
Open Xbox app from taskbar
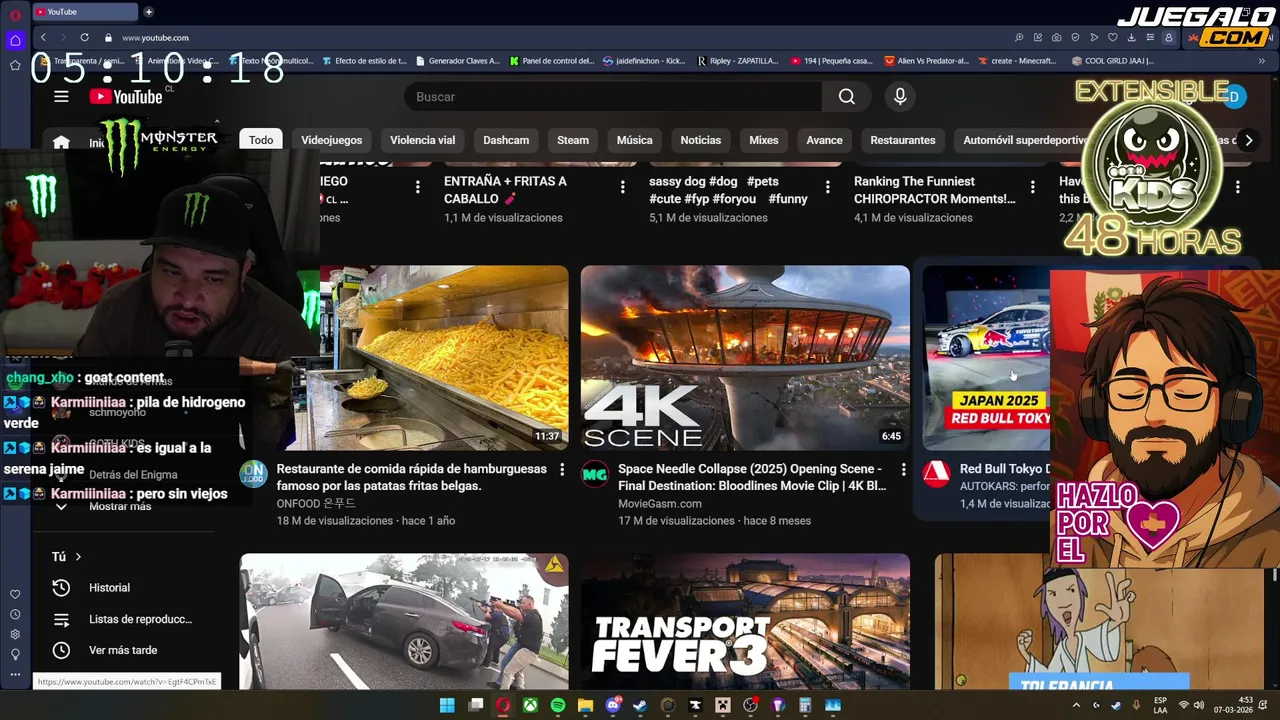coord(530,705)
